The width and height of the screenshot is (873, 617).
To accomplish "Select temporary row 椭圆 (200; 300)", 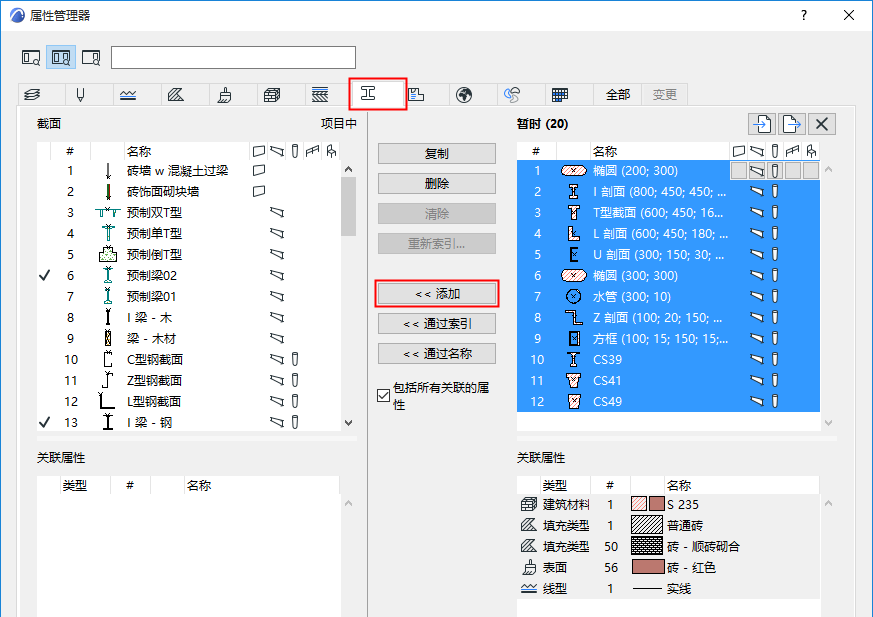I will coord(668,170).
